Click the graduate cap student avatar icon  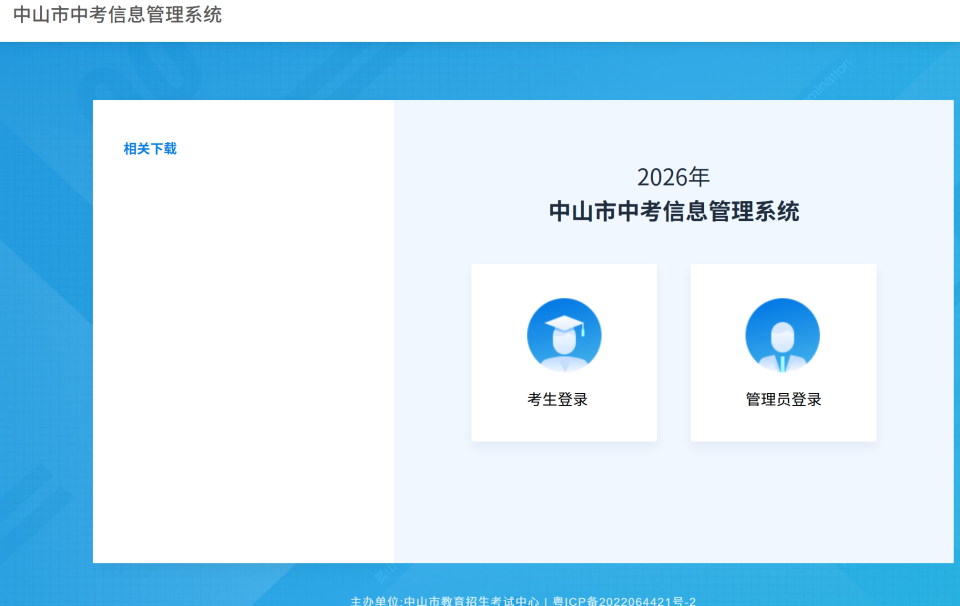tap(564, 335)
